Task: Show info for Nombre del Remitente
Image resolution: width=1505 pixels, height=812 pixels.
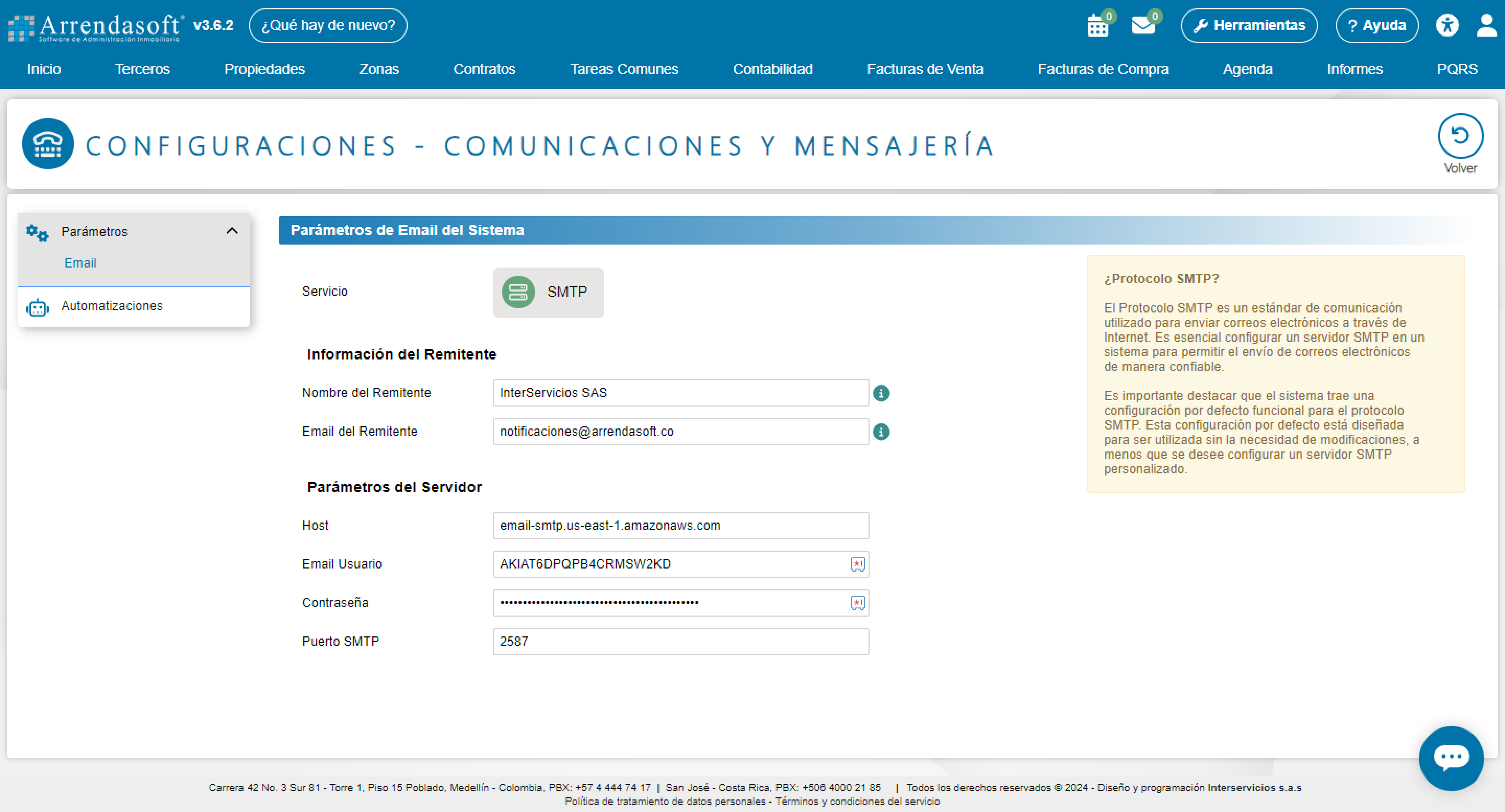Action: (881, 393)
